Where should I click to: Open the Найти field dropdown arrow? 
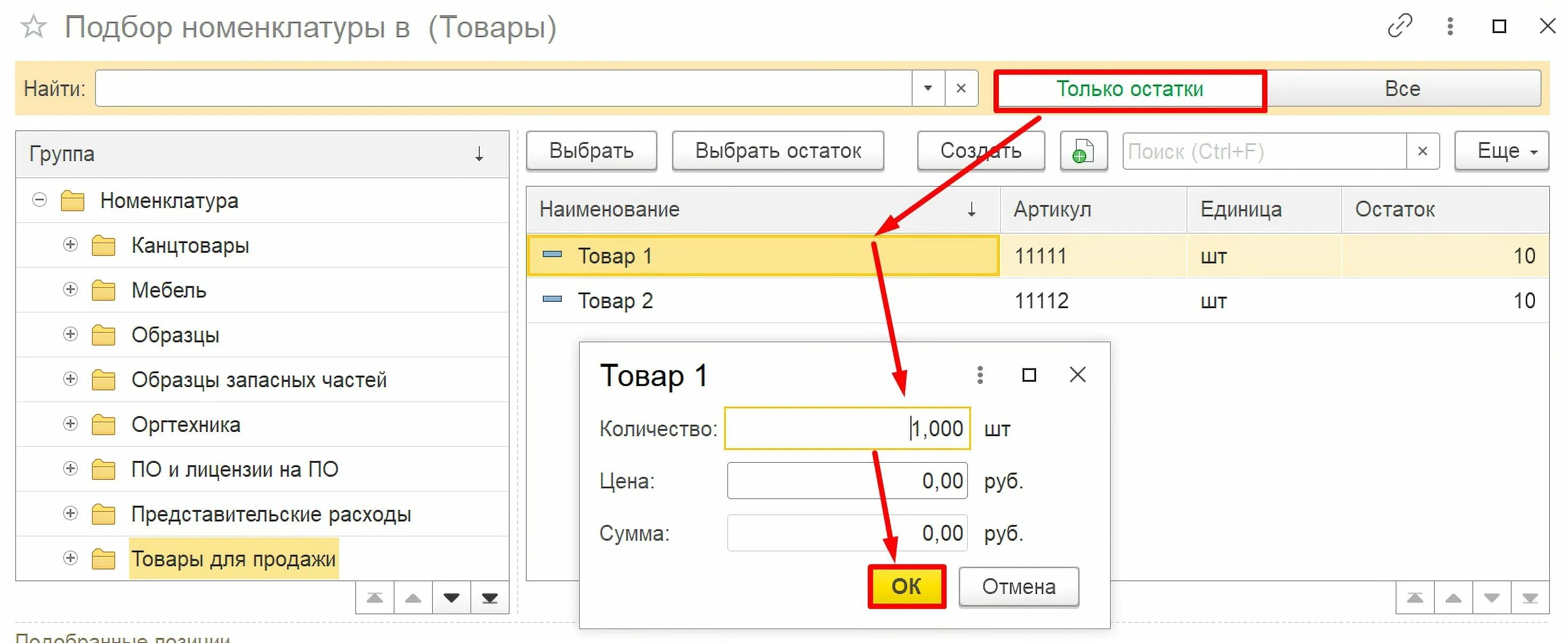(928, 89)
